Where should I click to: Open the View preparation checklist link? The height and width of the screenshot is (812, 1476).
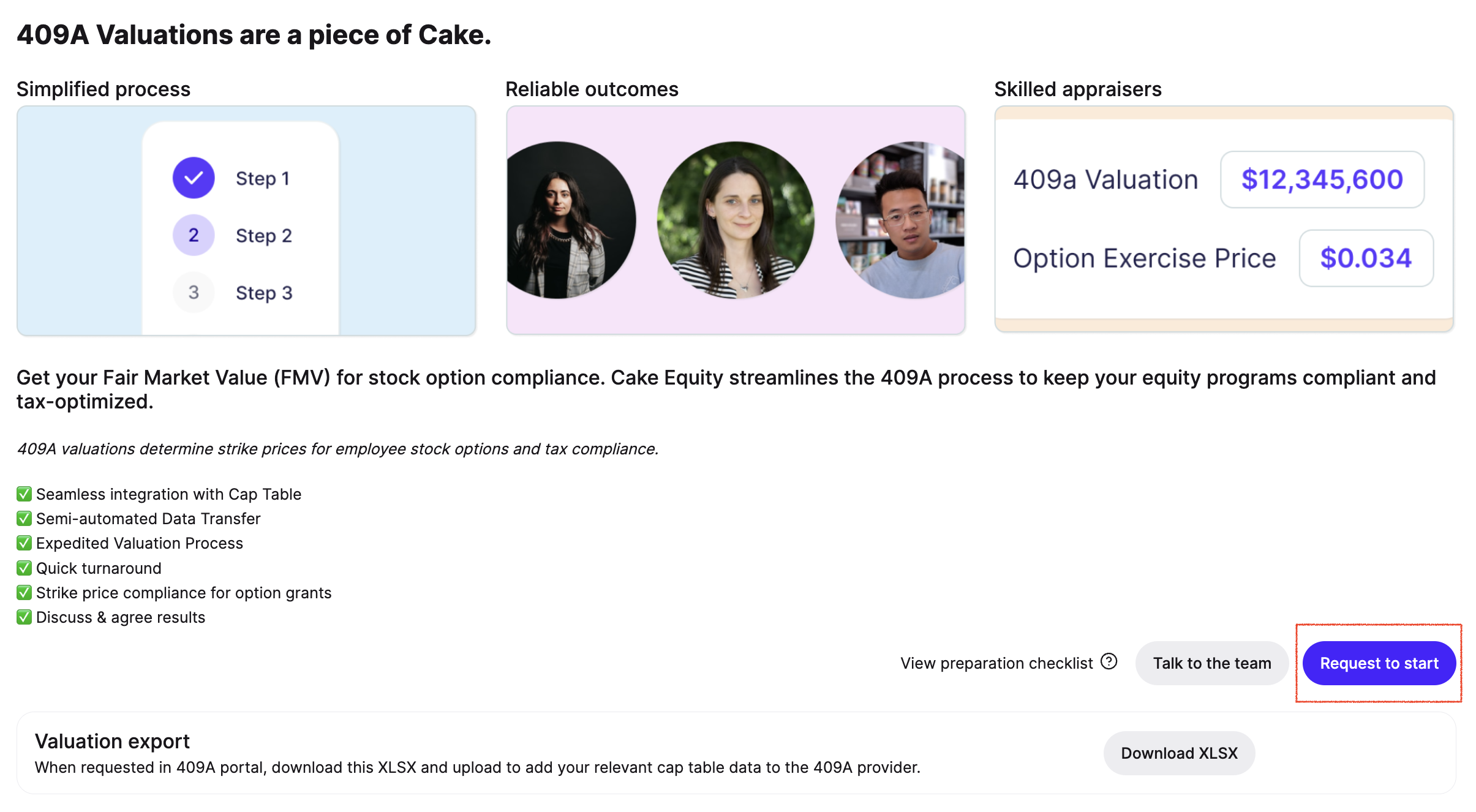pyautogui.click(x=996, y=663)
